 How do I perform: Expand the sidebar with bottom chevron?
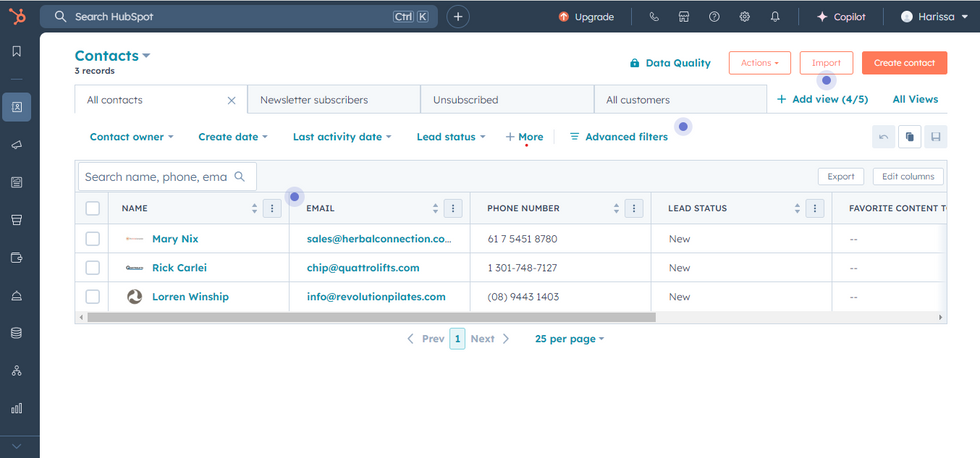(17, 446)
